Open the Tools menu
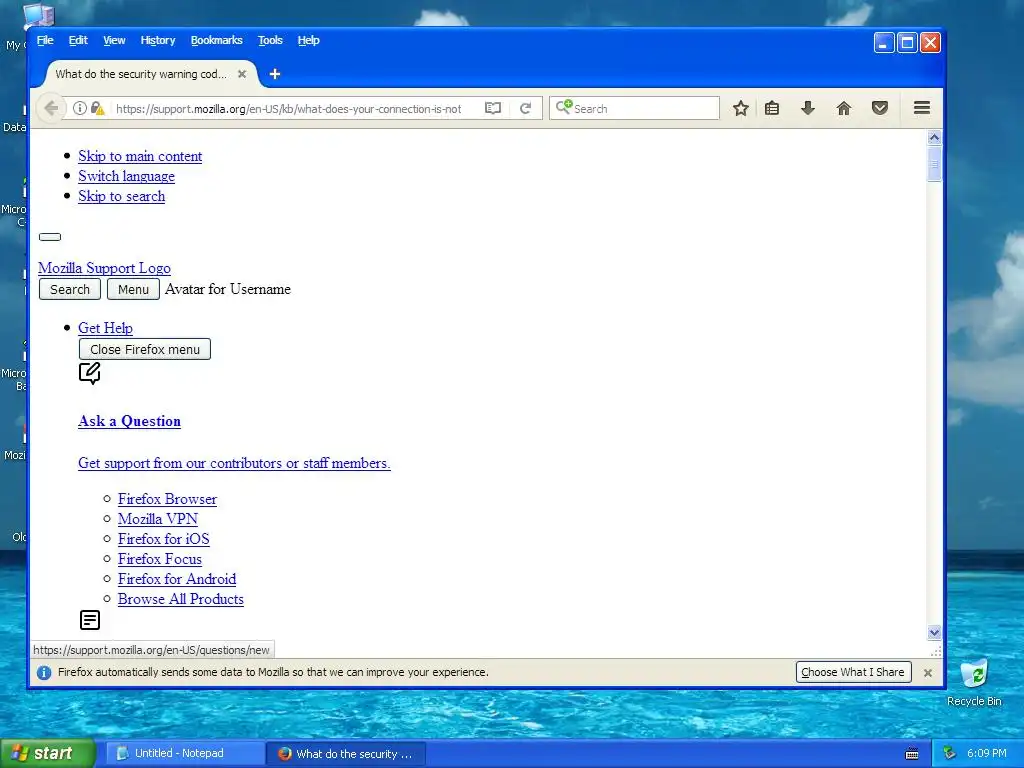The height and width of the screenshot is (768, 1024). [270, 40]
